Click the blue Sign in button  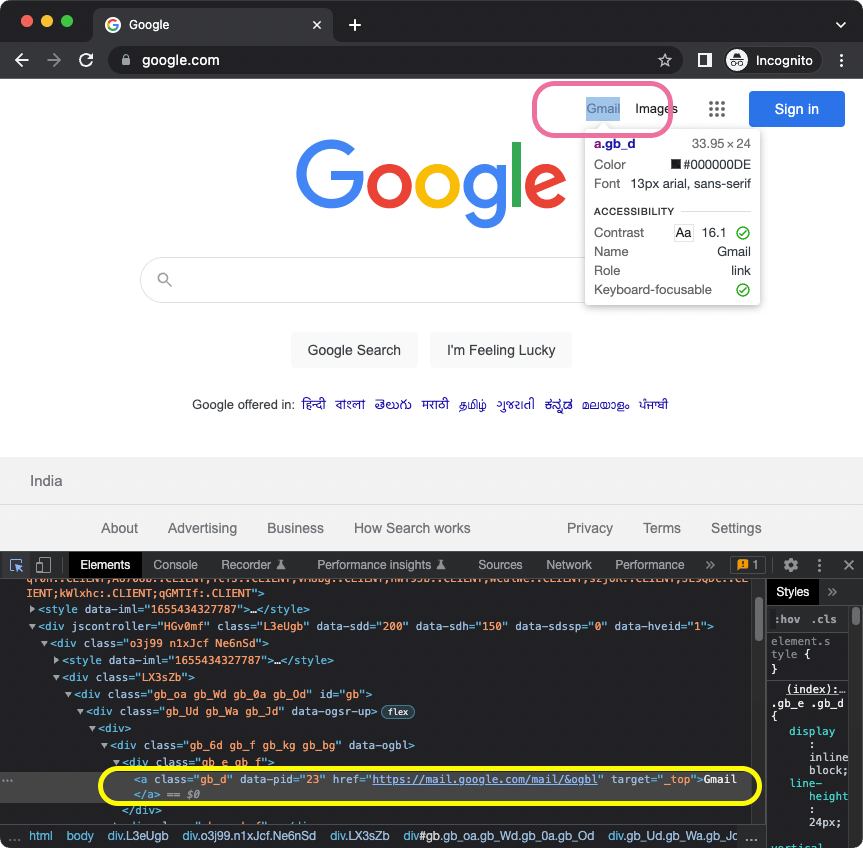pos(796,109)
